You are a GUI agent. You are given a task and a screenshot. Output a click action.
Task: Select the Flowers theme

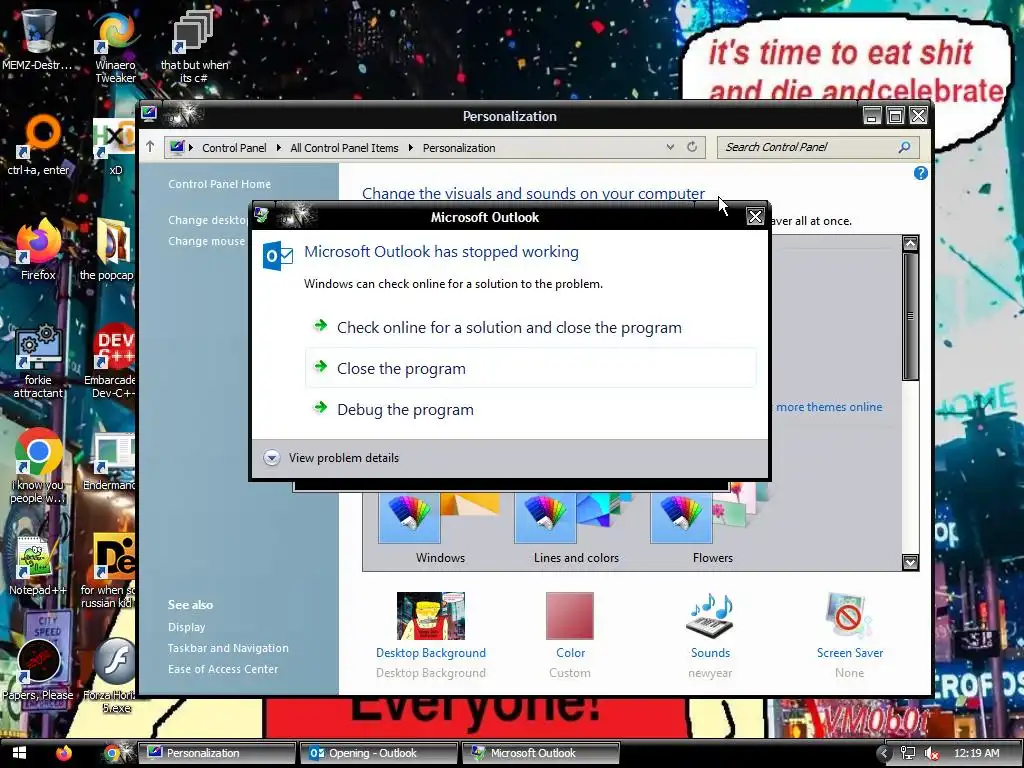click(x=712, y=529)
